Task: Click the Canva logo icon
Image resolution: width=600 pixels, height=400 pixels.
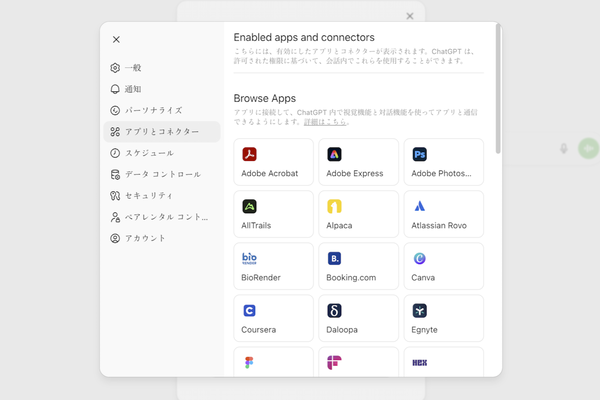Action: (x=420, y=258)
